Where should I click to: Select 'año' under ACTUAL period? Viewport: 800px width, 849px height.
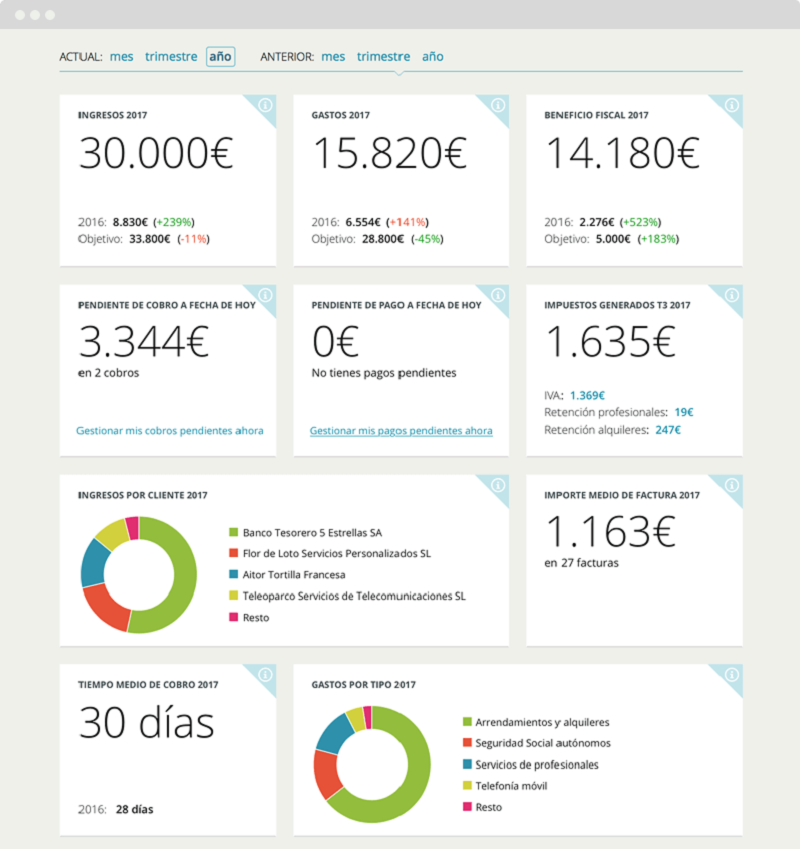point(220,57)
